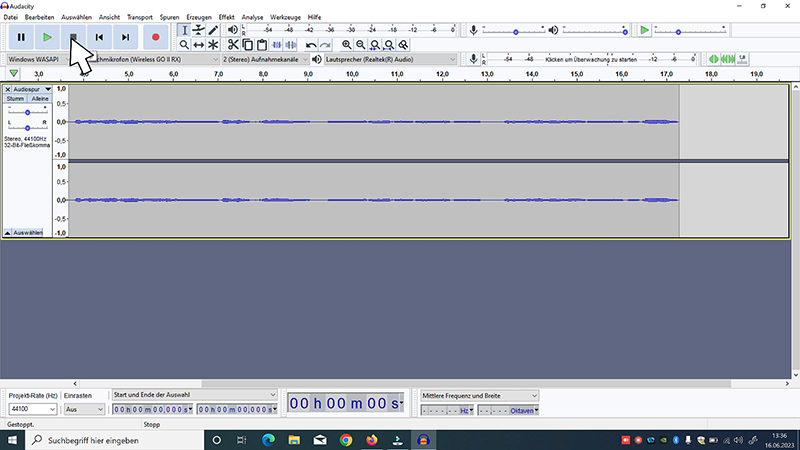Solo the track with Alleine button
Image resolution: width=800 pixels, height=450 pixels.
(x=40, y=98)
